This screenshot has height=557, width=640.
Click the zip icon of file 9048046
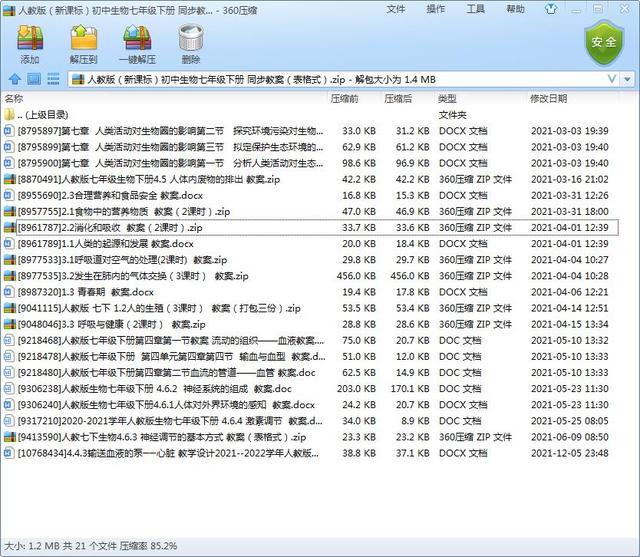click(x=9, y=324)
